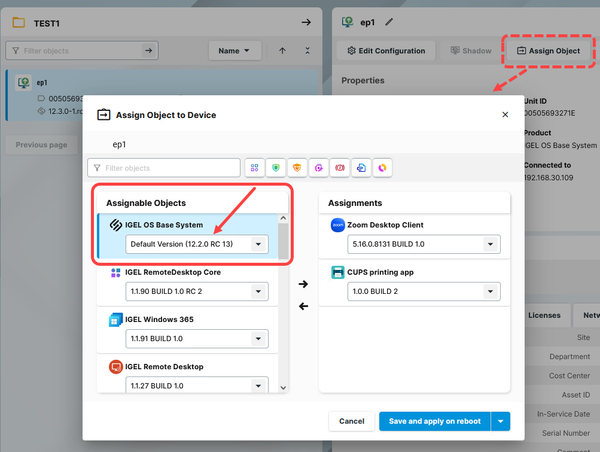Image resolution: width=600 pixels, height=452 pixels.
Task: Click the Assignable Objects list scrollbar
Action: 283,240
